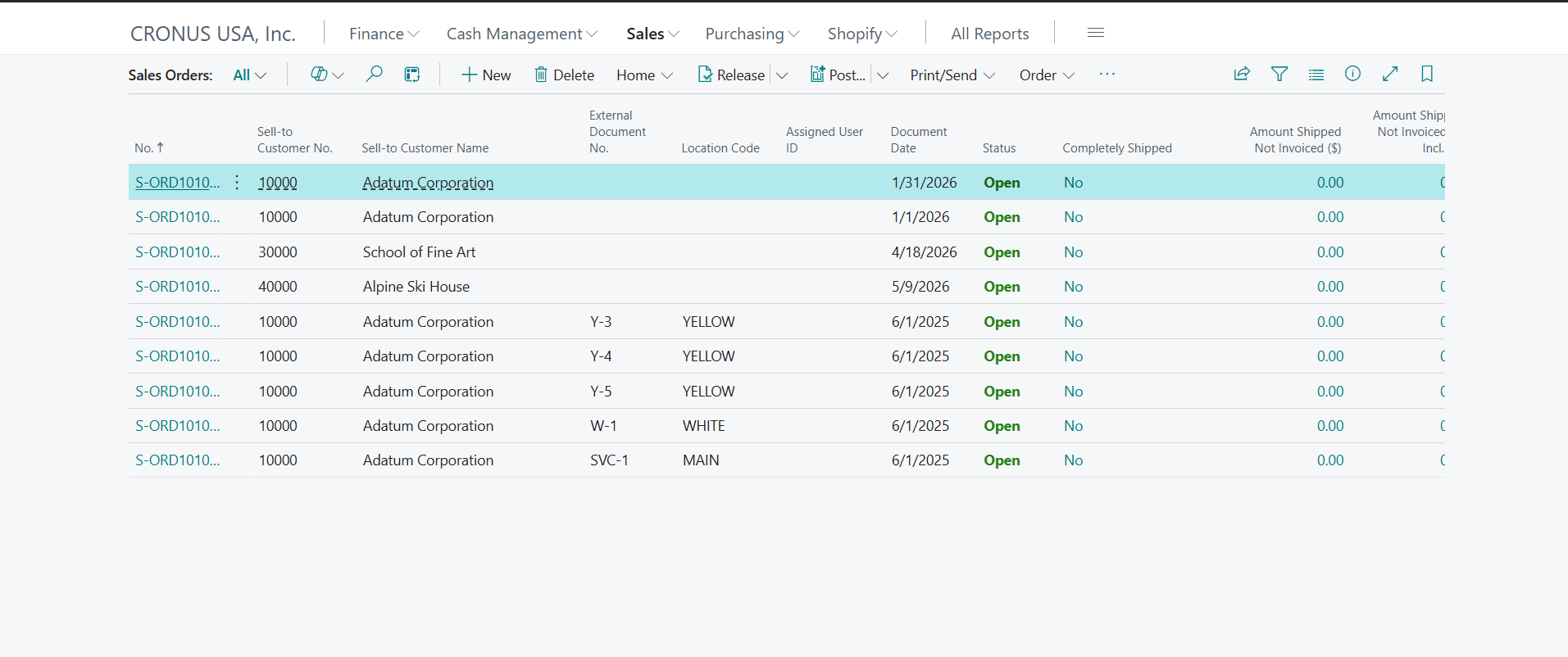The width and height of the screenshot is (1568, 657).
Task: Open the Purchasing menu
Action: 752,34
